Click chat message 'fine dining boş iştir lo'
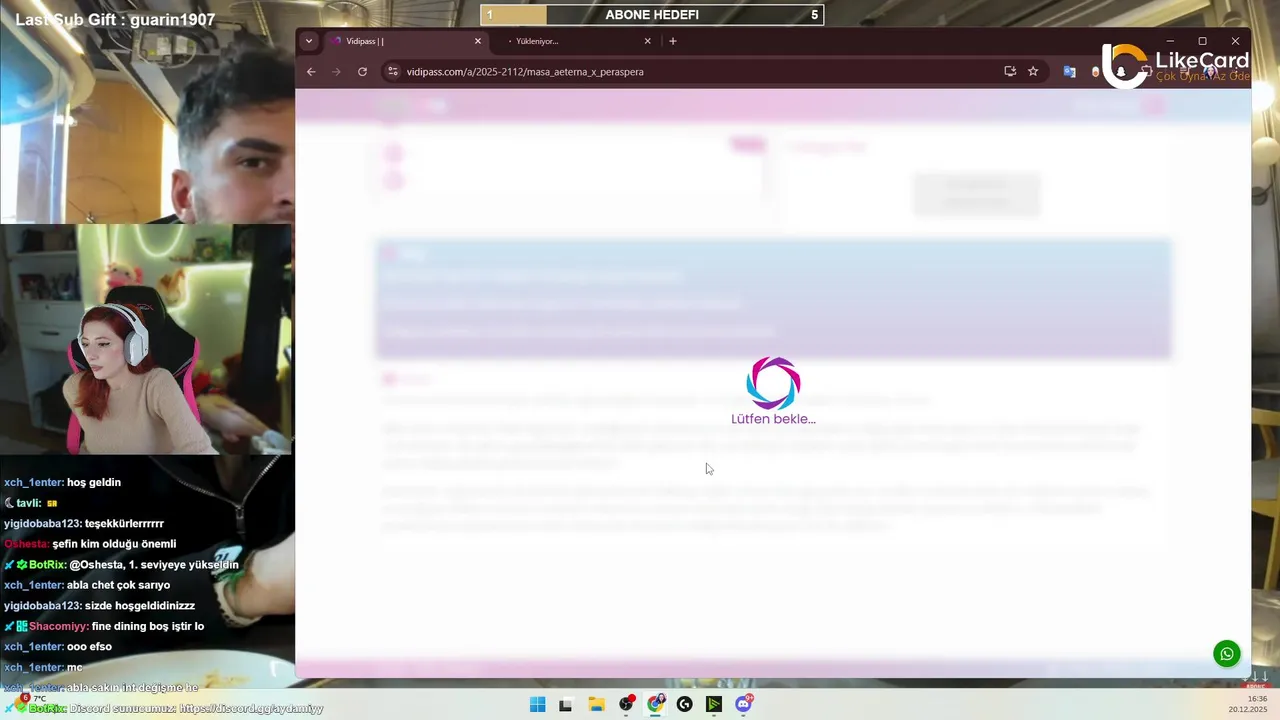This screenshot has width=1280, height=720. [147, 626]
